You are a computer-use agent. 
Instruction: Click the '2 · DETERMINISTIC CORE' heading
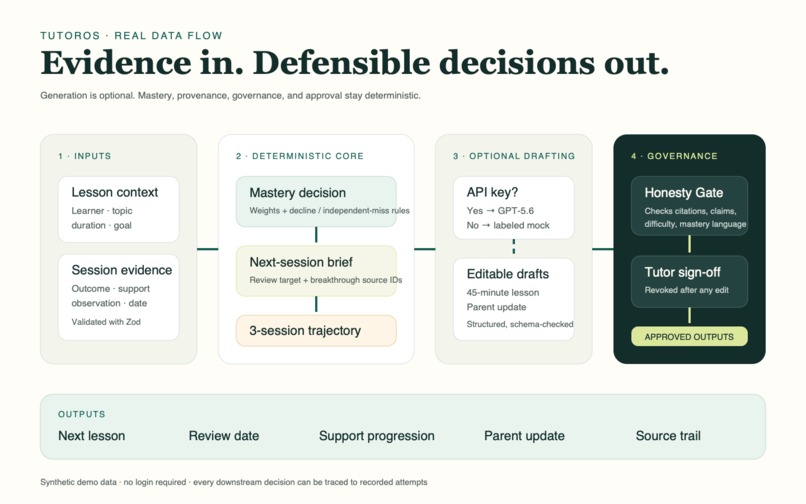tap(300, 156)
